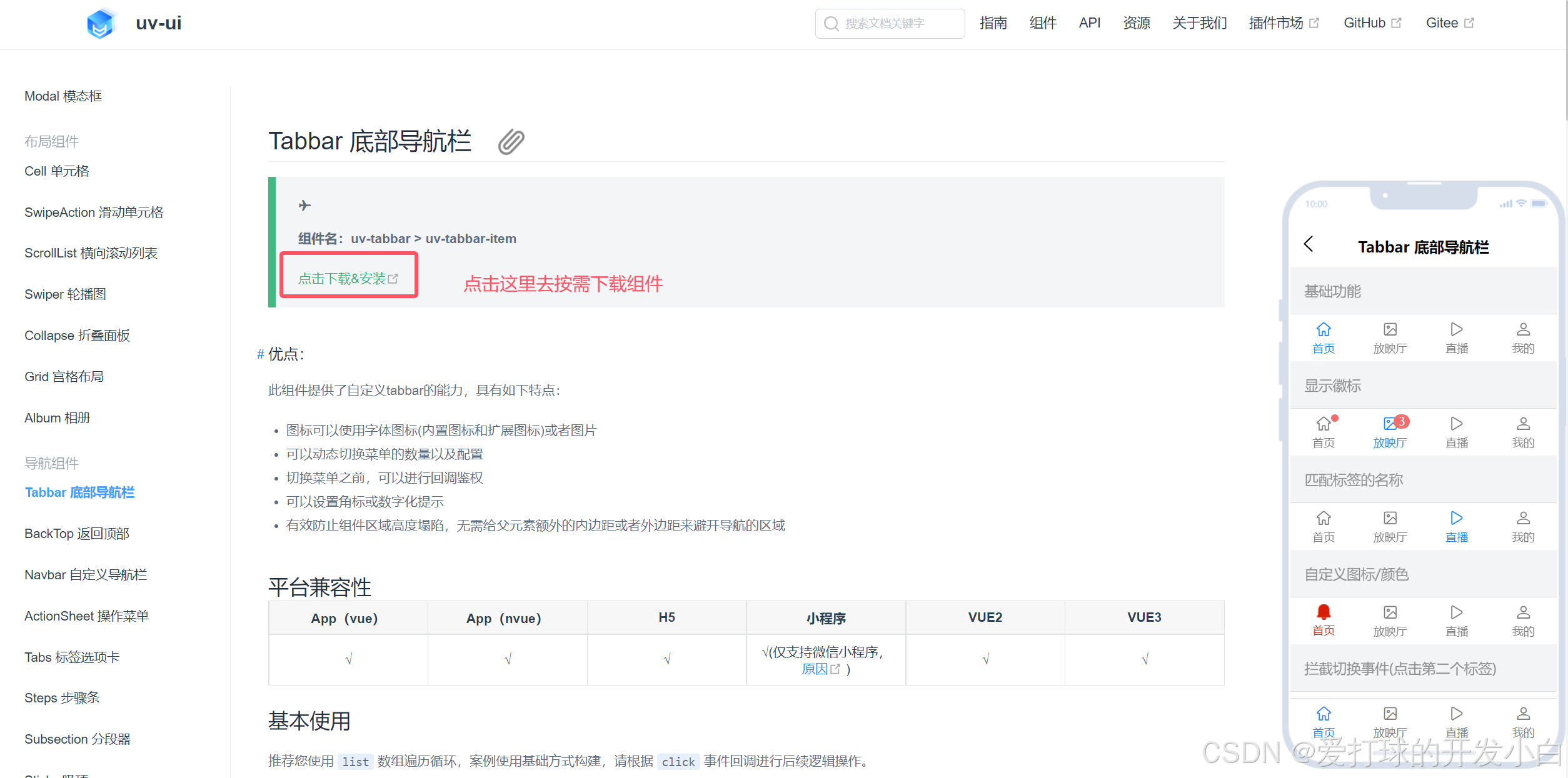Click the search magnifier icon
This screenshot has width=1568, height=778.
(x=831, y=24)
